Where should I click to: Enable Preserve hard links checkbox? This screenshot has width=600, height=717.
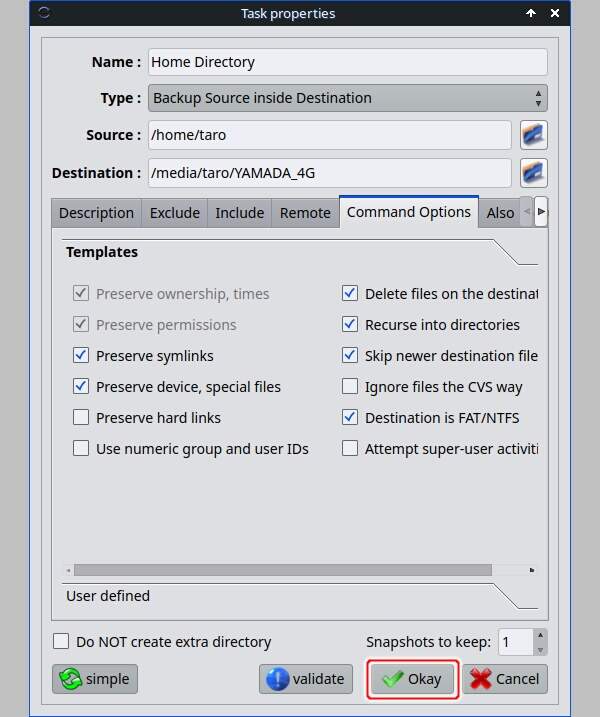point(82,418)
